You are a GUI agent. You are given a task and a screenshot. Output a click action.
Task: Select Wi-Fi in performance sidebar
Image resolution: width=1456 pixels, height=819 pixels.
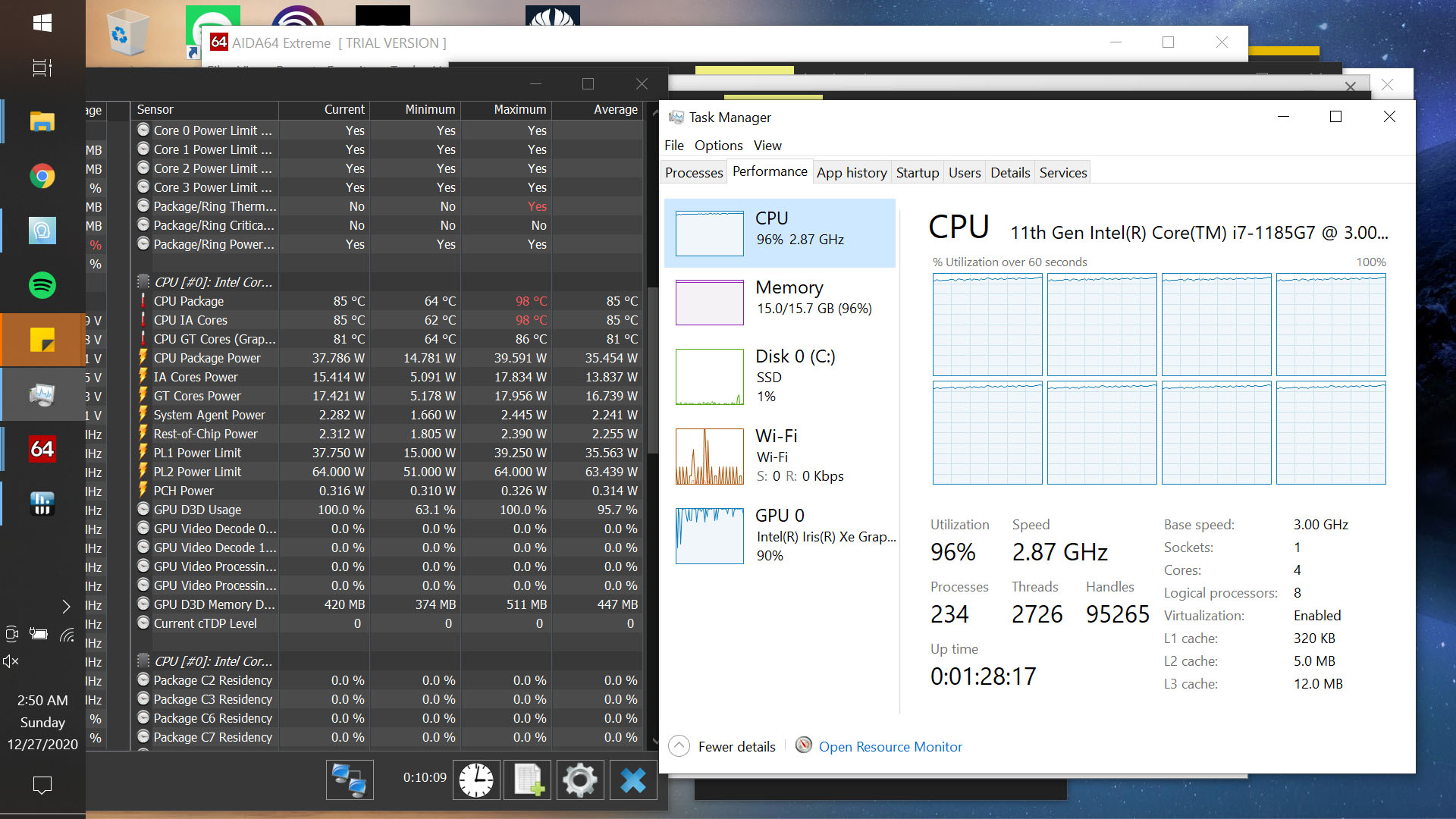tap(780, 456)
